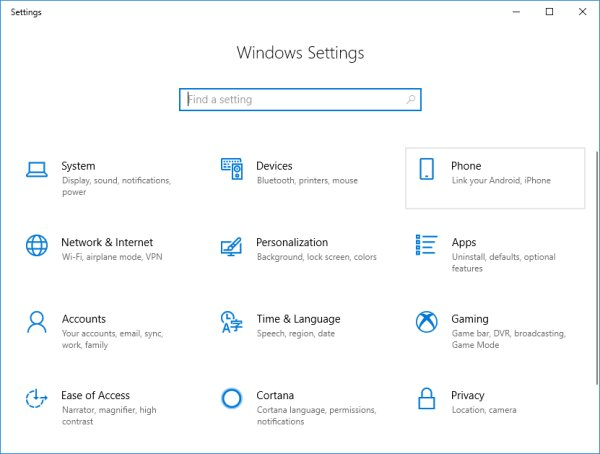Open the Ease of Access icon

[x=36, y=398]
